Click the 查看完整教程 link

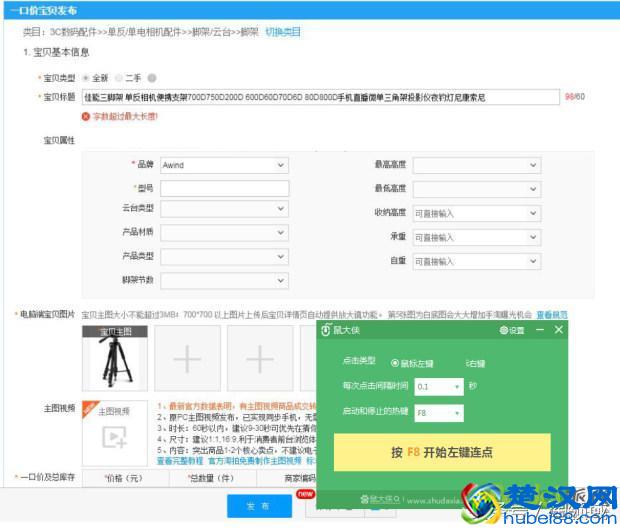pos(180,461)
